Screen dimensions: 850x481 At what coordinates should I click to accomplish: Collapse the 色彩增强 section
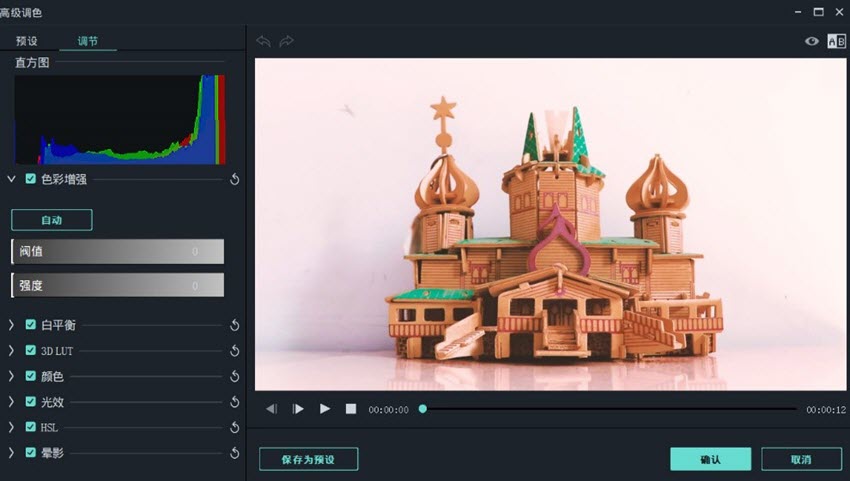tap(11, 179)
